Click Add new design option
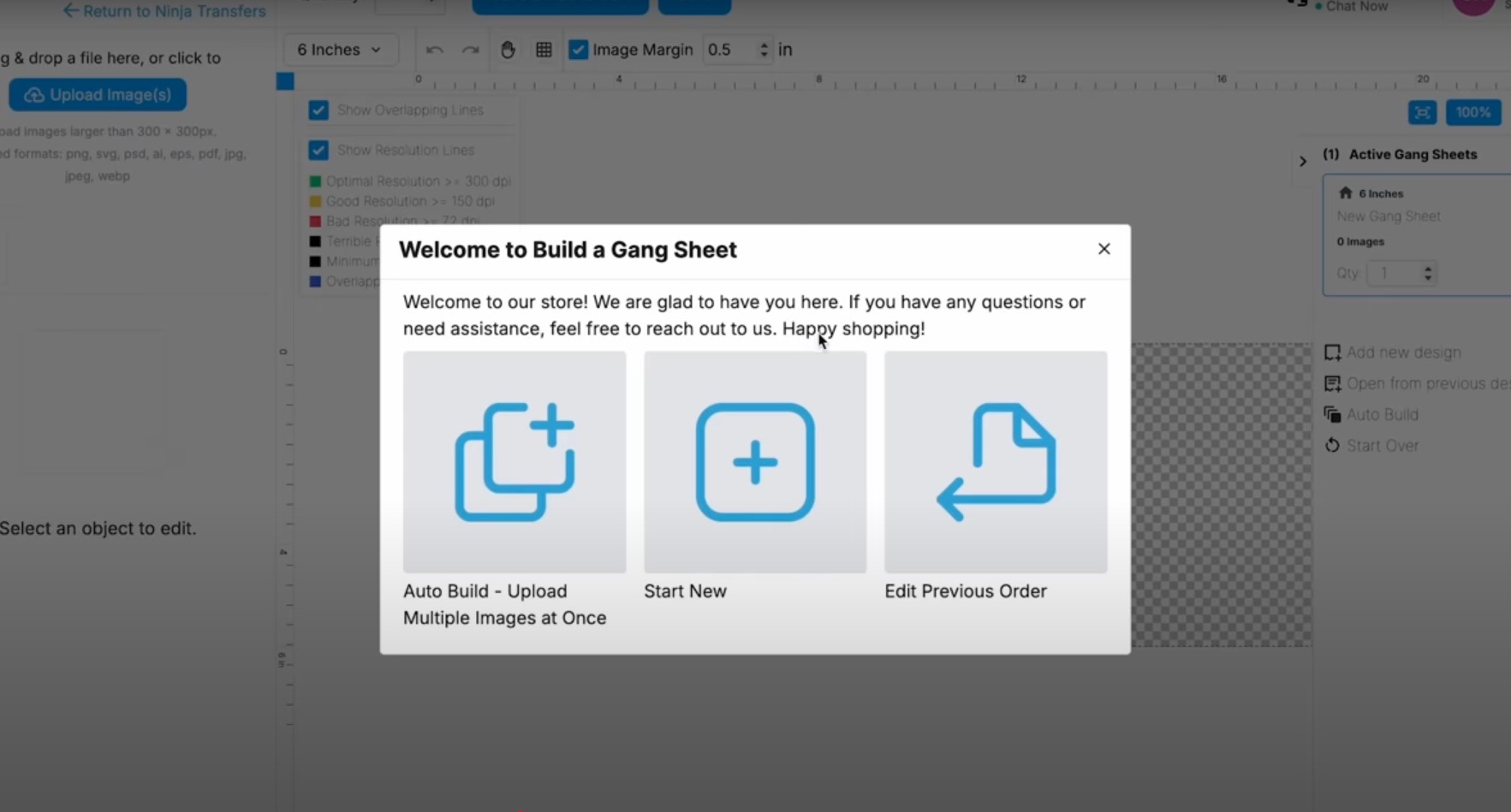 (x=1402, y=353)
